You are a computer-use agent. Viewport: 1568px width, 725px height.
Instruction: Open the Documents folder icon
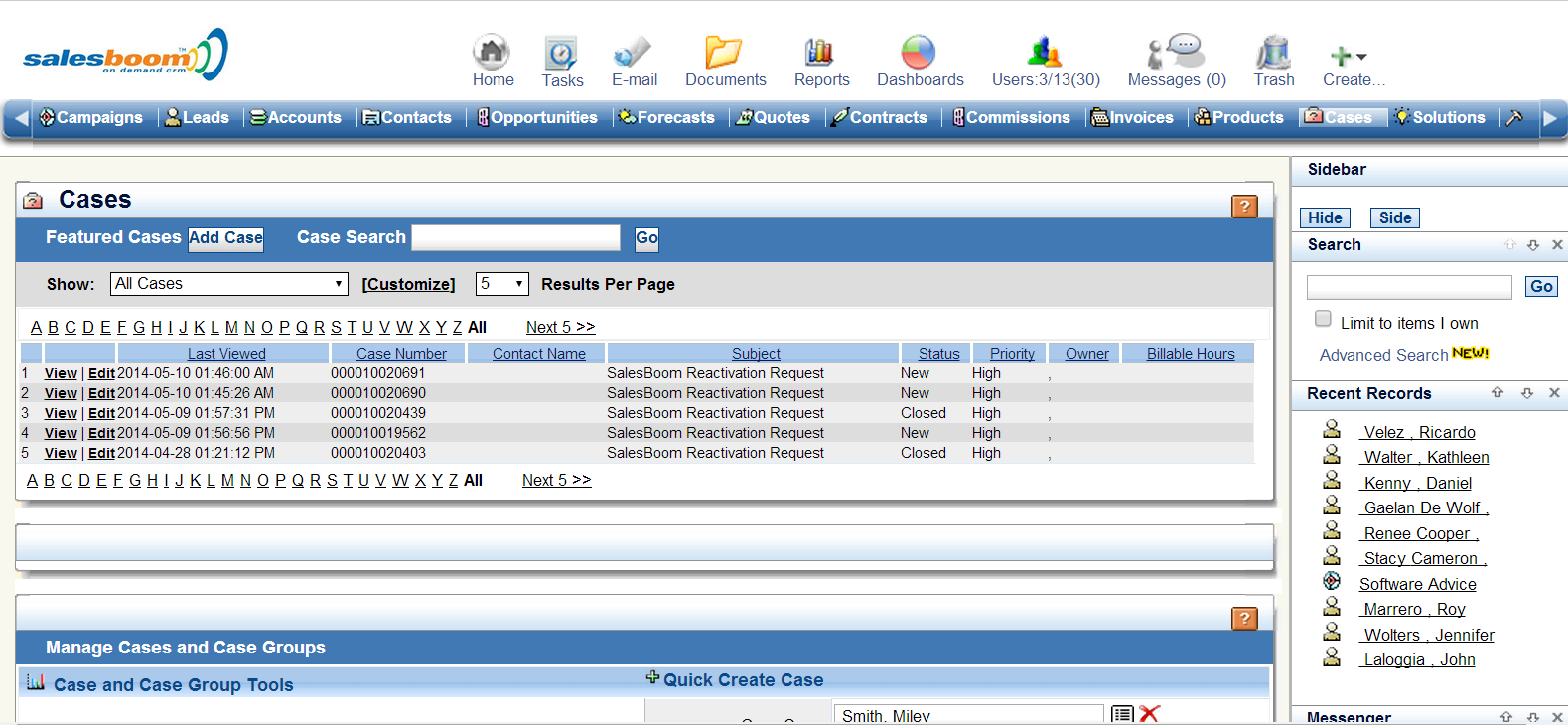click(x=724, y=52)
